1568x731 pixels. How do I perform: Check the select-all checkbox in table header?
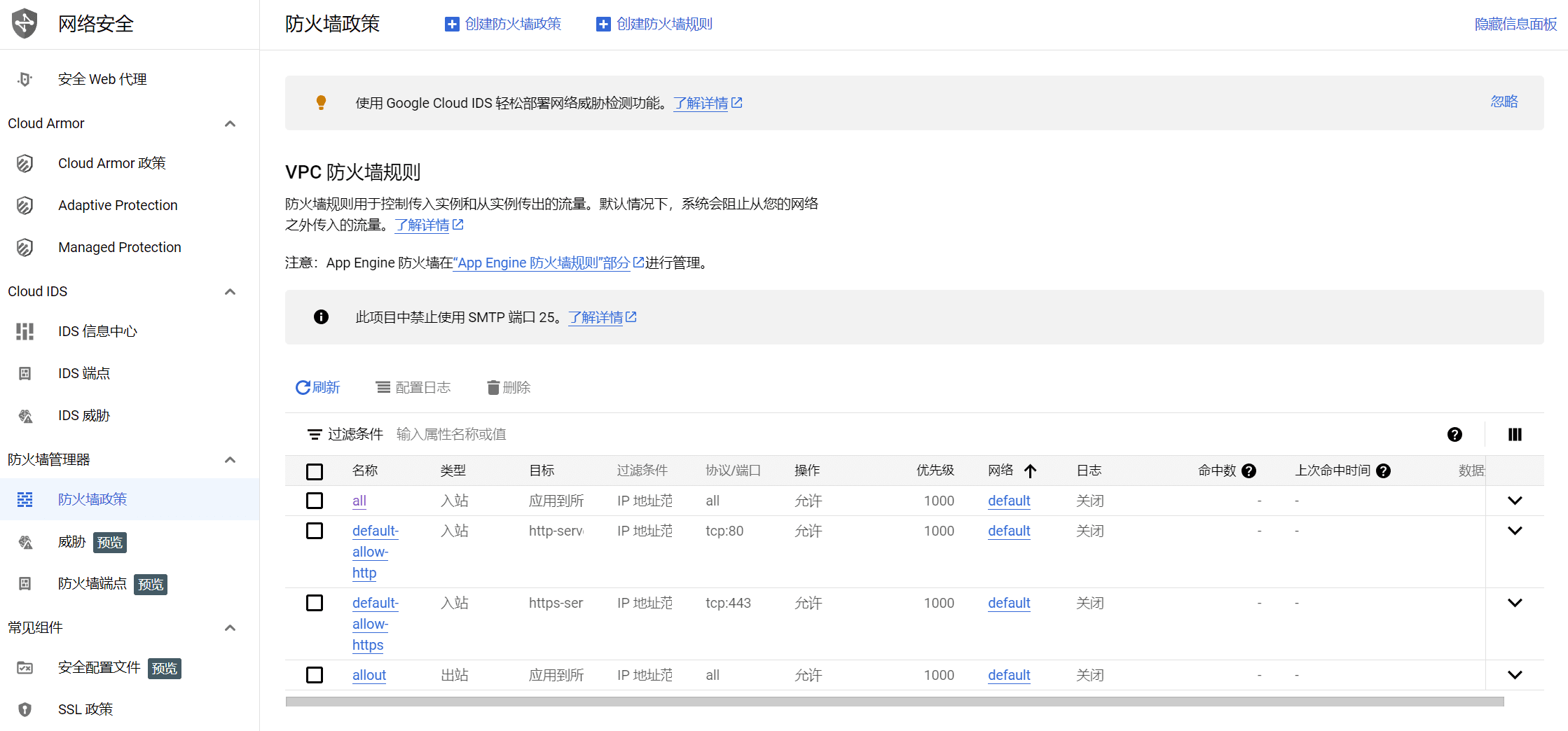click(x=315, y=471)
